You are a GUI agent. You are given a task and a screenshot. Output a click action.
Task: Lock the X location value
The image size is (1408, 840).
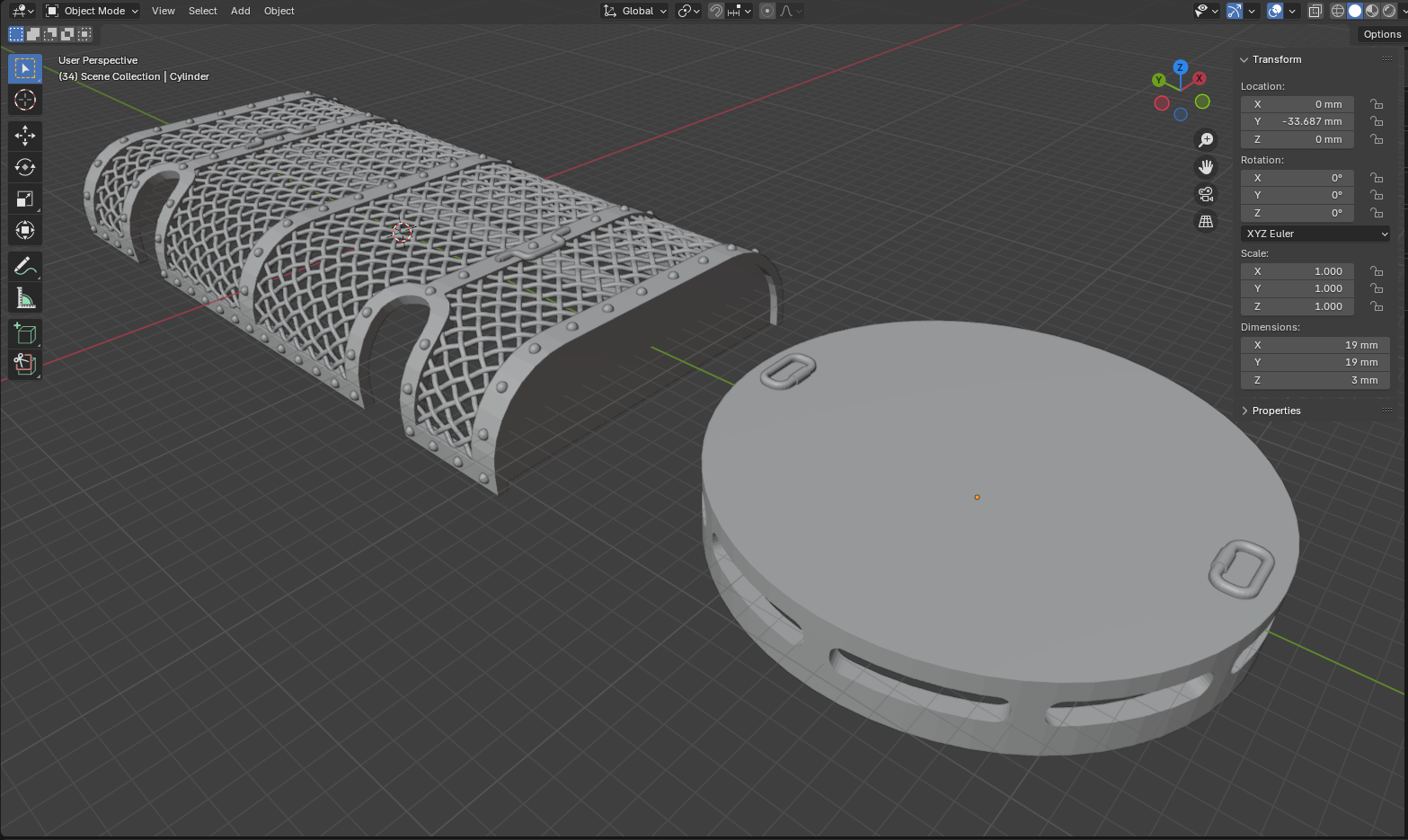click(x=1377, y=104)
